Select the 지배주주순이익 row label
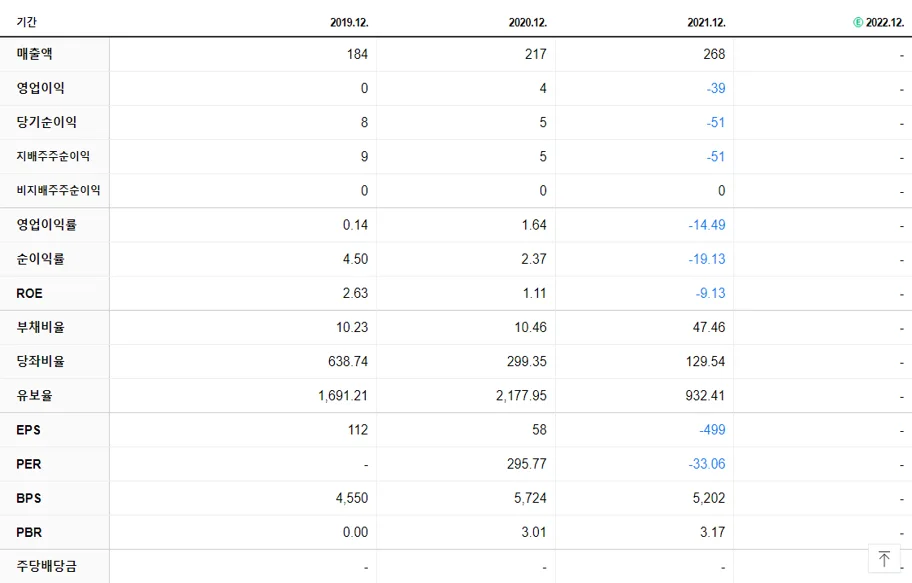 coord(53,156)
